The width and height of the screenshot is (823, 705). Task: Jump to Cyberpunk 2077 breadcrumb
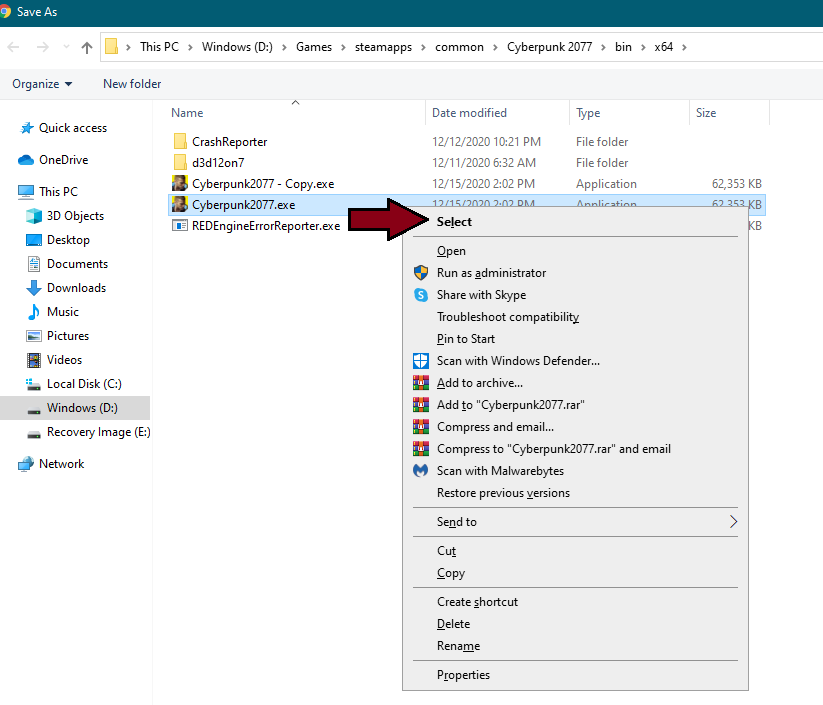tap(550, 47)
